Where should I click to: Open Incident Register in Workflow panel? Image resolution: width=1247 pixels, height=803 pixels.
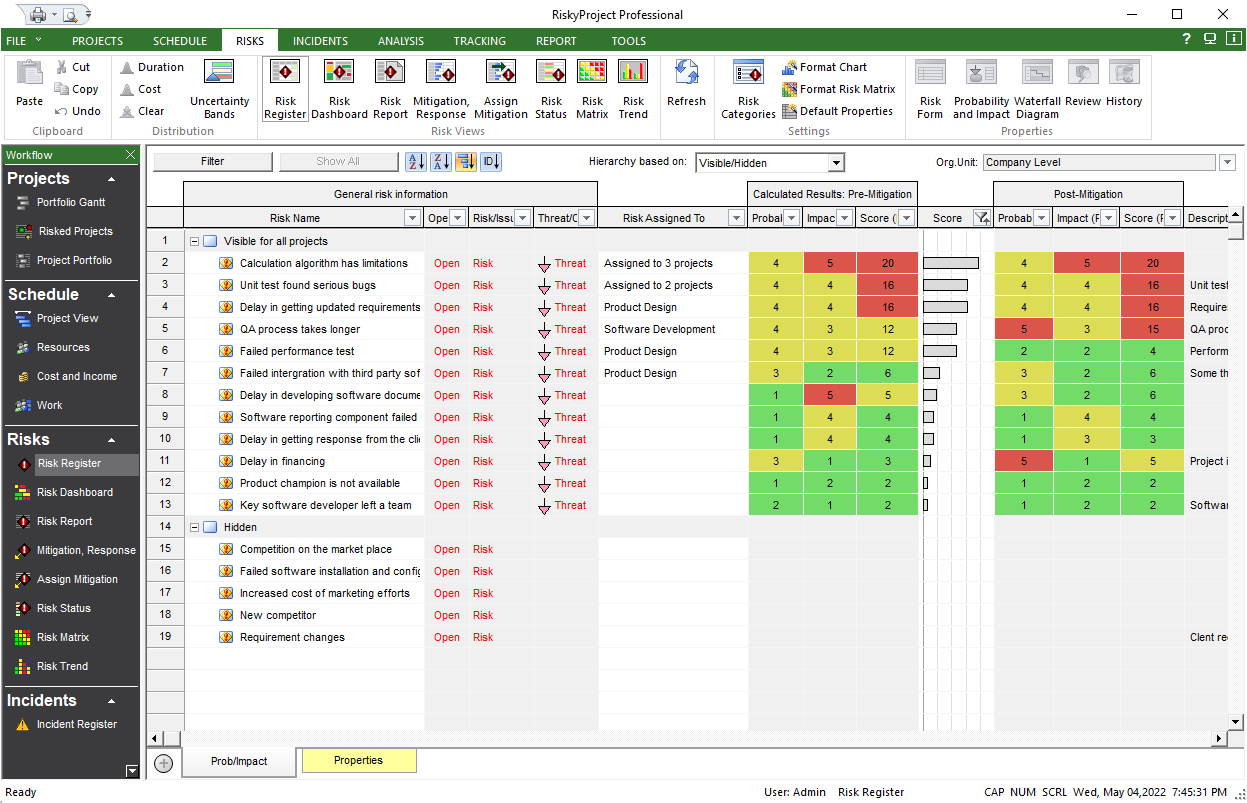click(x=77, y=724)
